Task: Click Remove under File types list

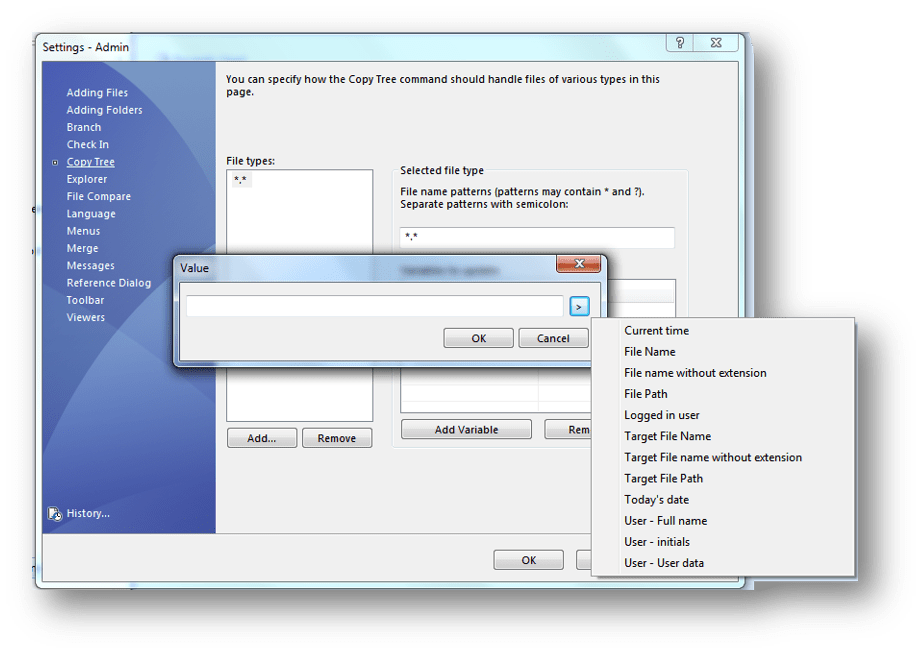Action: tap(337, 438)
